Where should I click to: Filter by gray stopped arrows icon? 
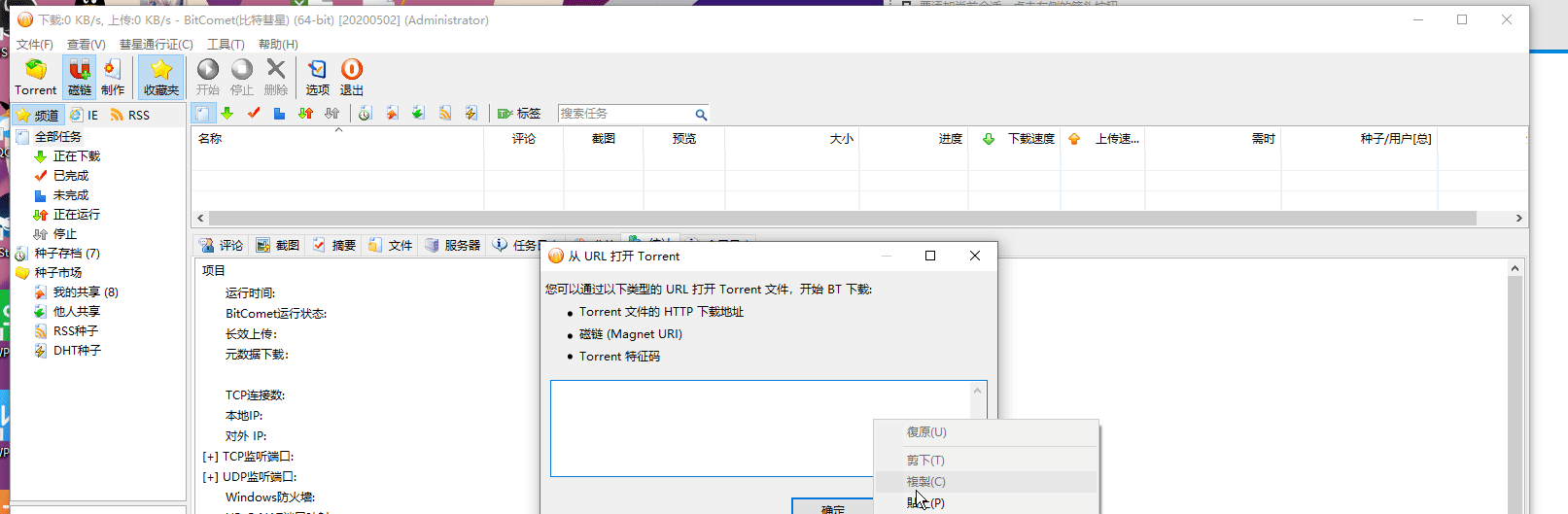(332, 114)
